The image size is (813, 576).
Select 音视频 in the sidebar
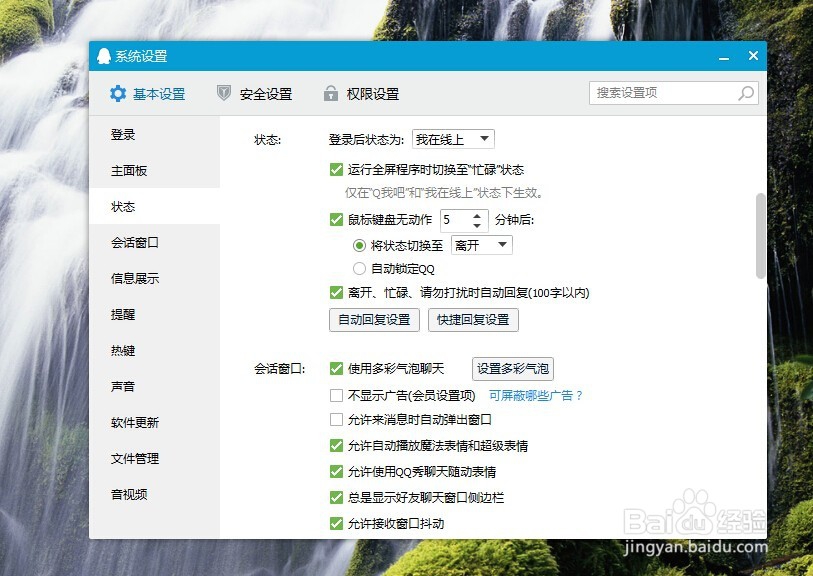[x=127, y=495]
